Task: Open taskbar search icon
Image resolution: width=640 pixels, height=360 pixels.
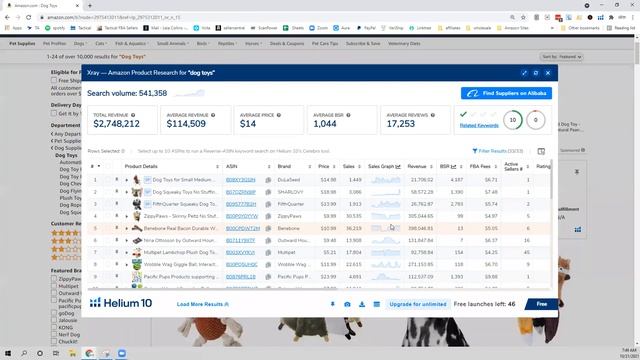Action: click(x=24, y=353)
